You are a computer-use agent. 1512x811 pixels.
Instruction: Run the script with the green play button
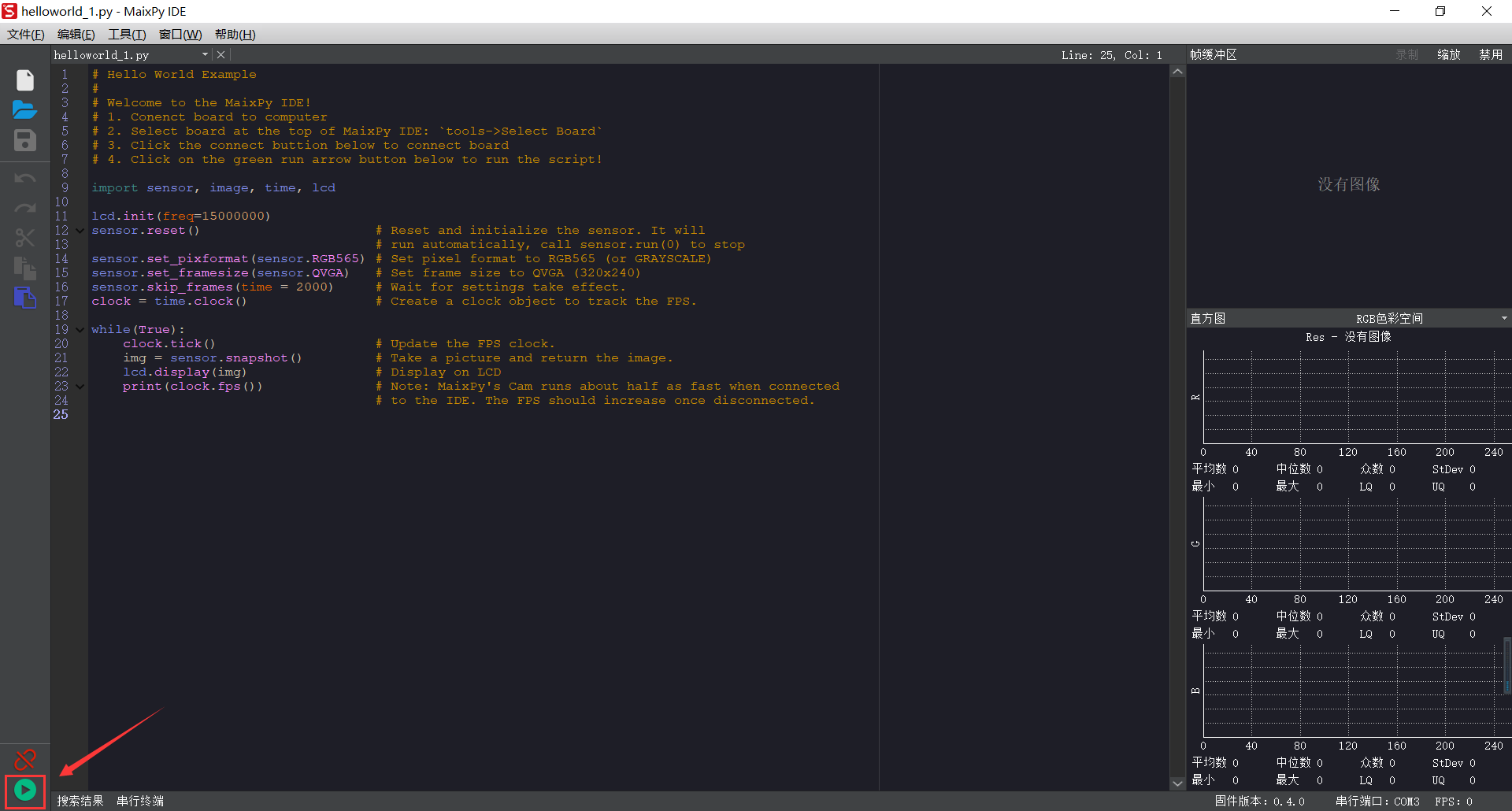click(x=25, y=790)
